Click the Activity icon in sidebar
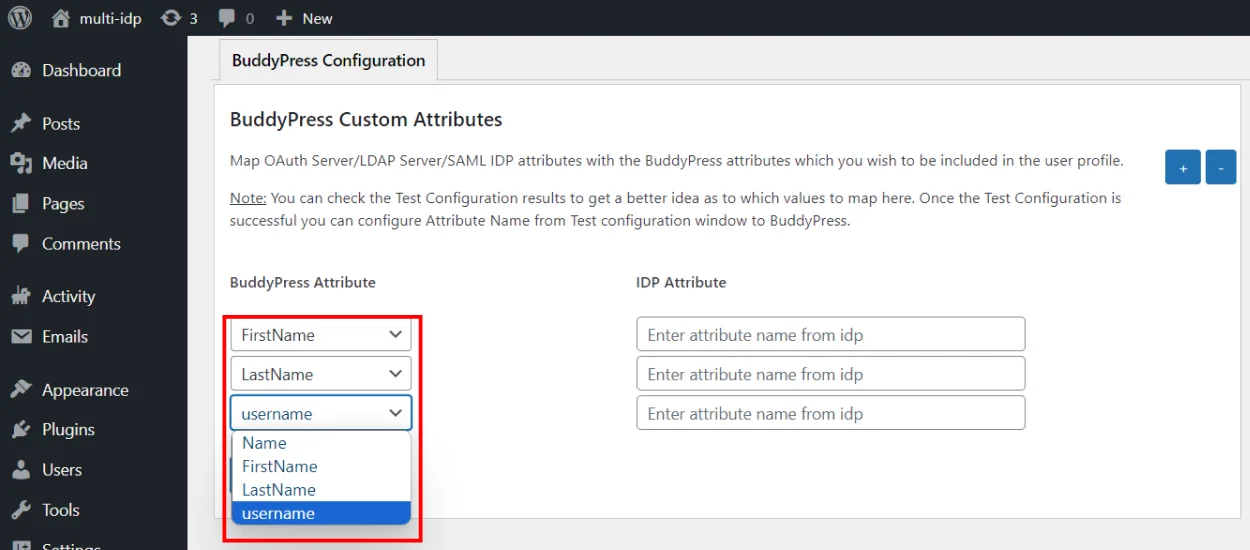 click(21, 296)
